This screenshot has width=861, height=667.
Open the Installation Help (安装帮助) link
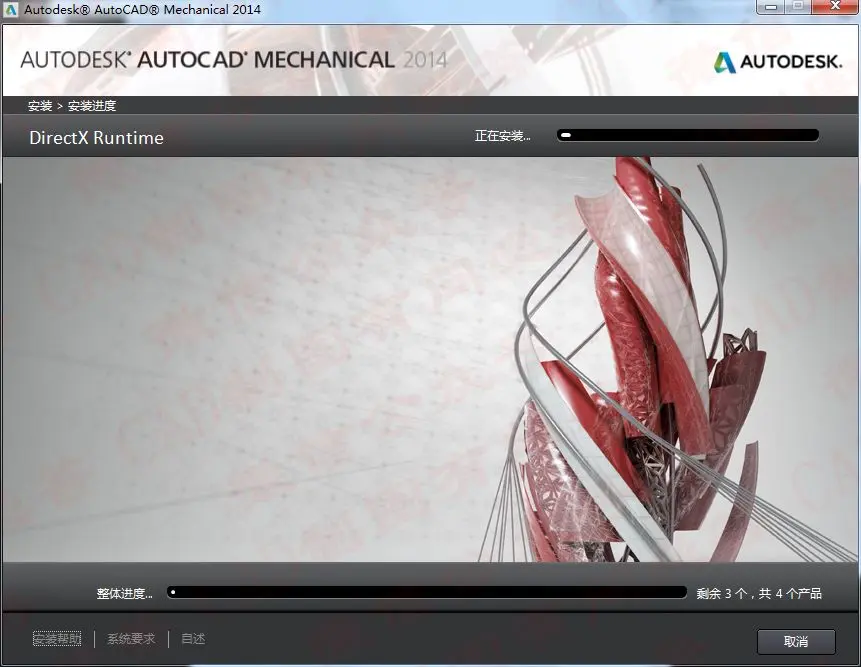[x=57, y=638]
